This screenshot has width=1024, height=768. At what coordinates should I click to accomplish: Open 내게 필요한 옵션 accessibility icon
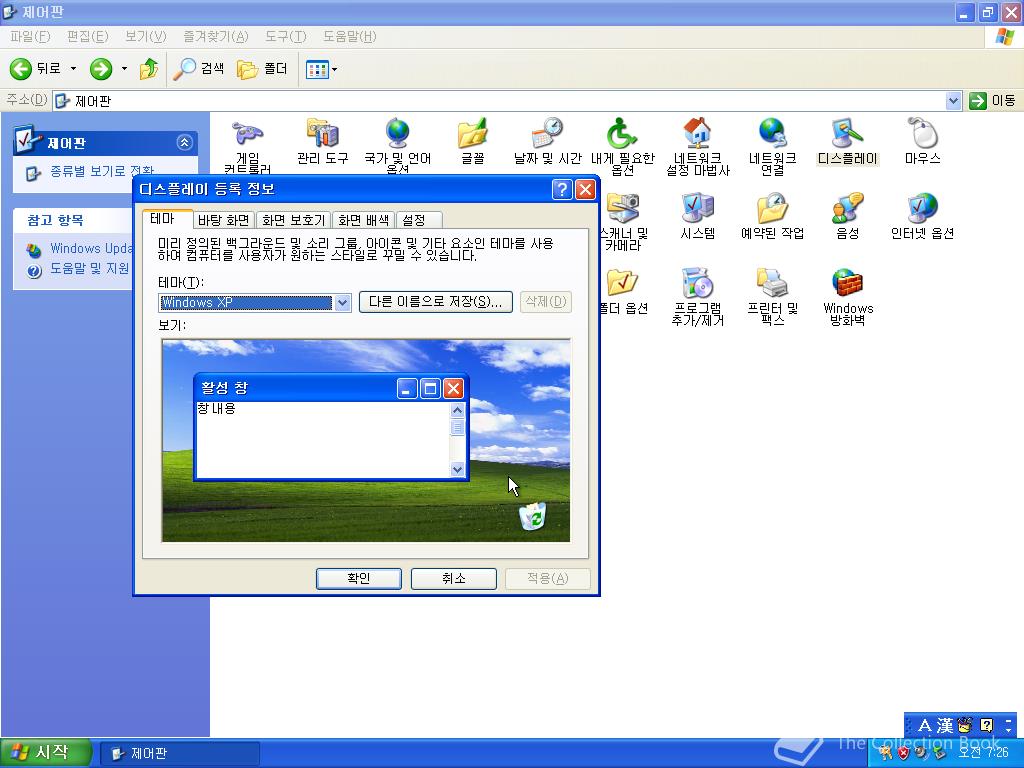(622, 146)
